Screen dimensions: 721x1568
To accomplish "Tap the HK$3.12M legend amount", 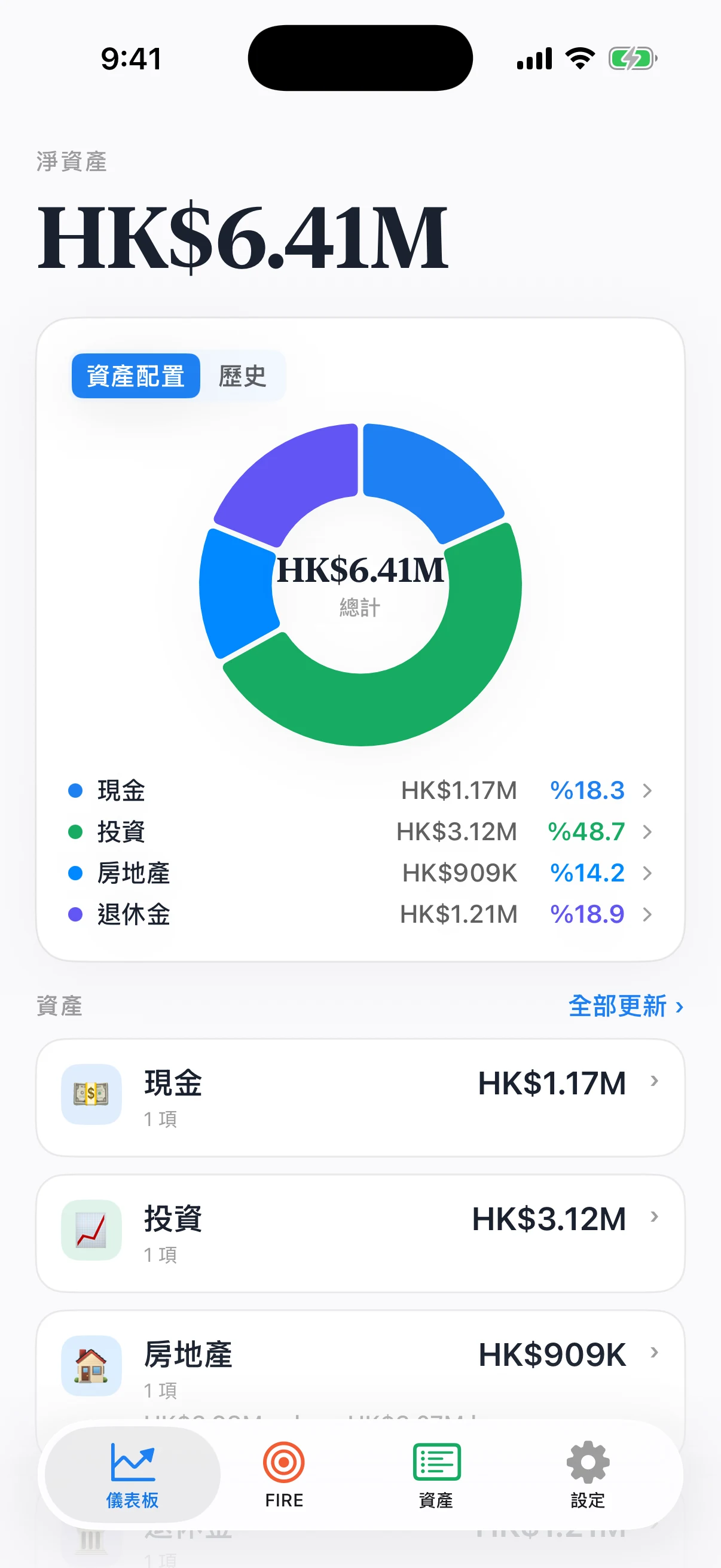I will click(x=457, y=831).
